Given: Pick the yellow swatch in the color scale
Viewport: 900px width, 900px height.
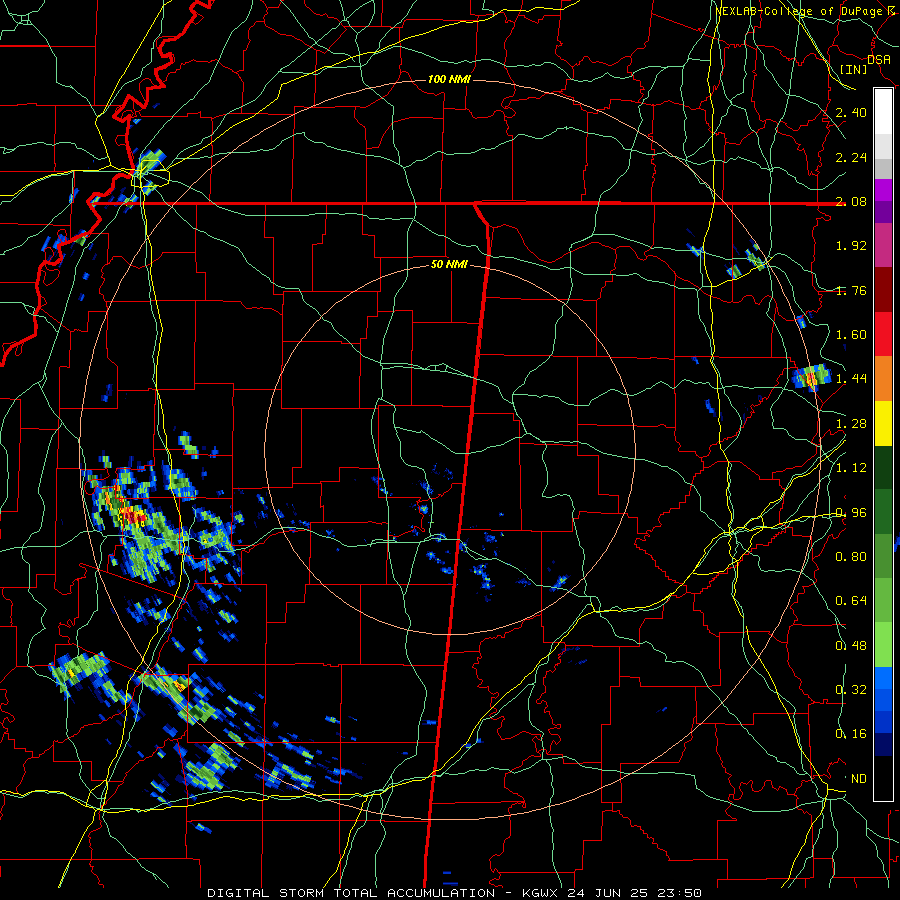Looking at the screenshot, I should [x=883, y=423].
